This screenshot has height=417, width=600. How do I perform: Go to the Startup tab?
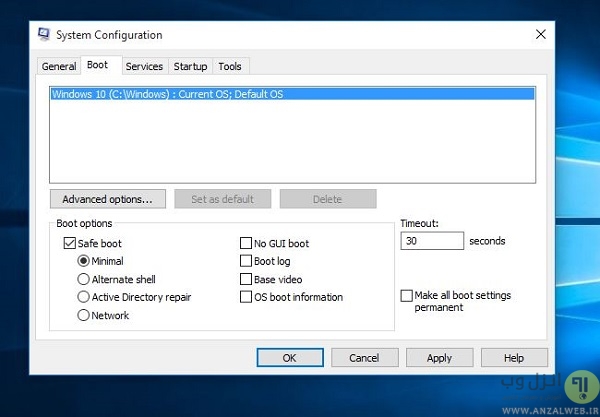tap(190, 66)
